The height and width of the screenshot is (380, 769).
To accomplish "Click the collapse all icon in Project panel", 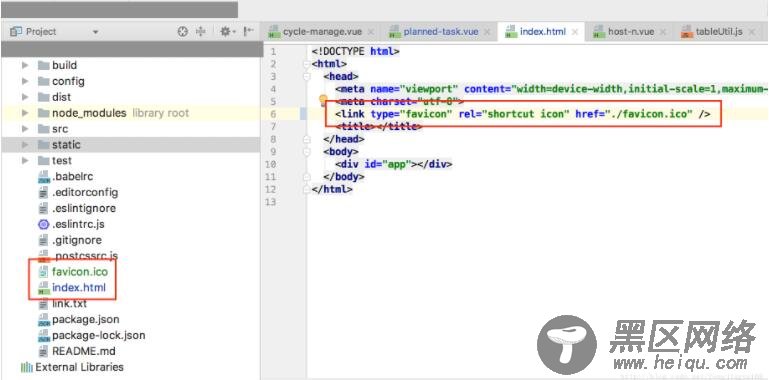I will point(201,32).
